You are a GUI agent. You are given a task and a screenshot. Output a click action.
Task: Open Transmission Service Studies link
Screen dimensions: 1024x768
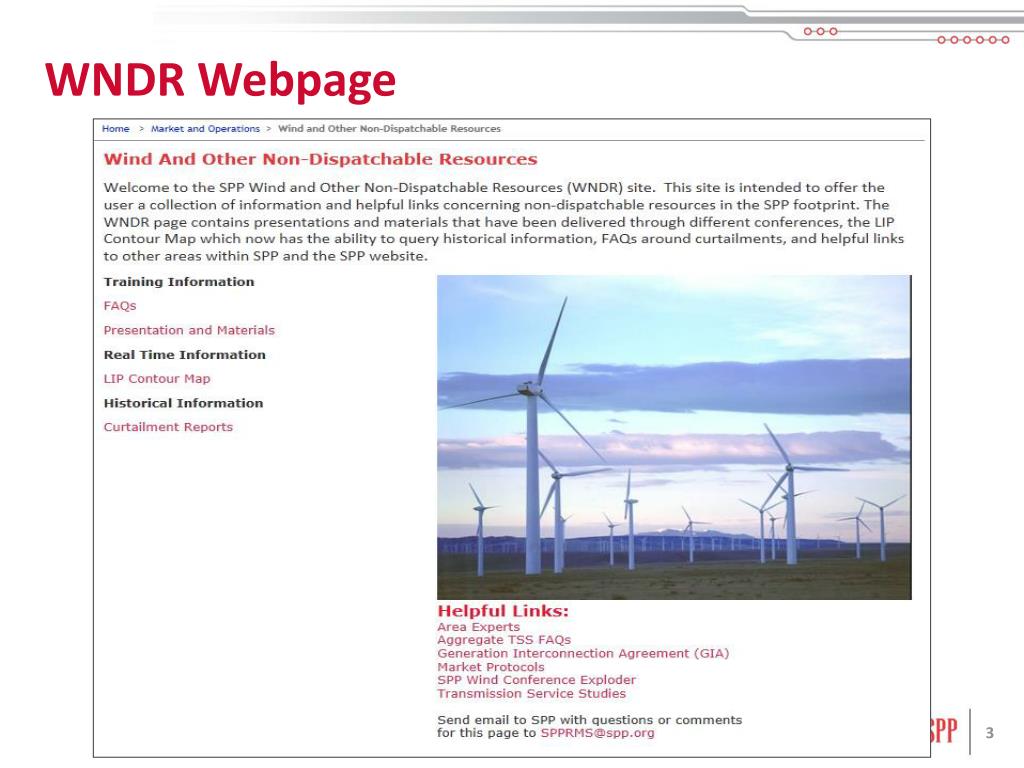click(532, 694)
